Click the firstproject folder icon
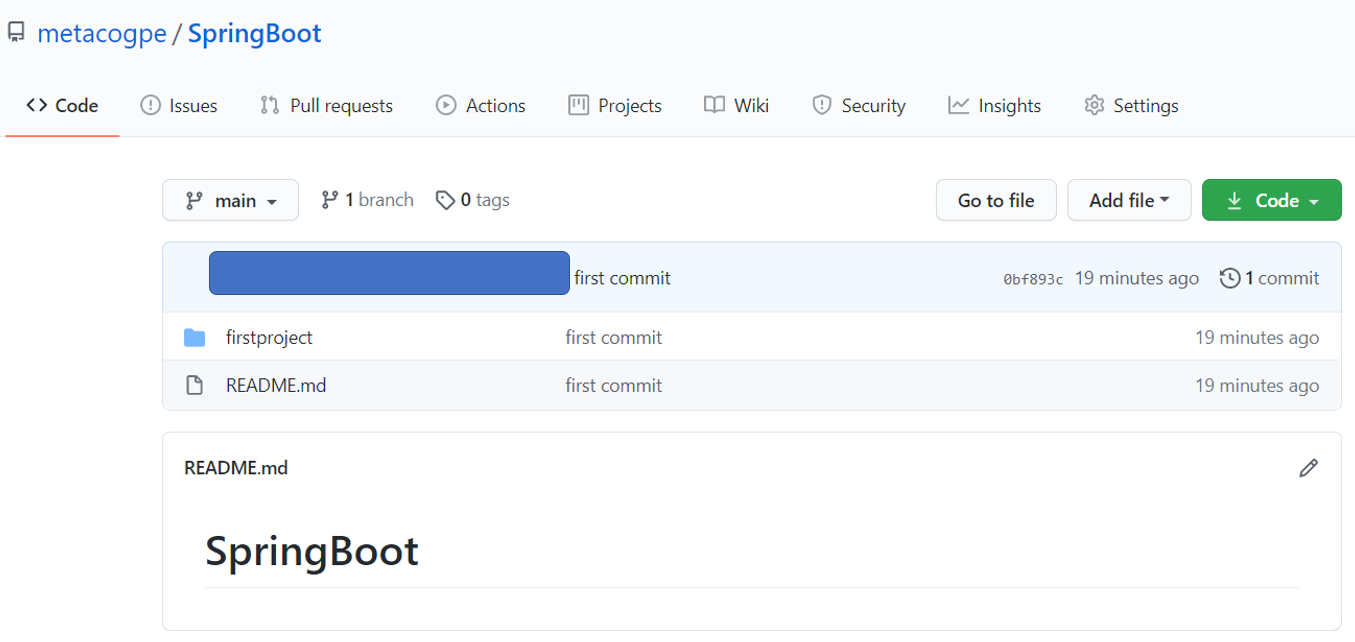This screenshot has height=642, width=1355. (x=195, y=338)
